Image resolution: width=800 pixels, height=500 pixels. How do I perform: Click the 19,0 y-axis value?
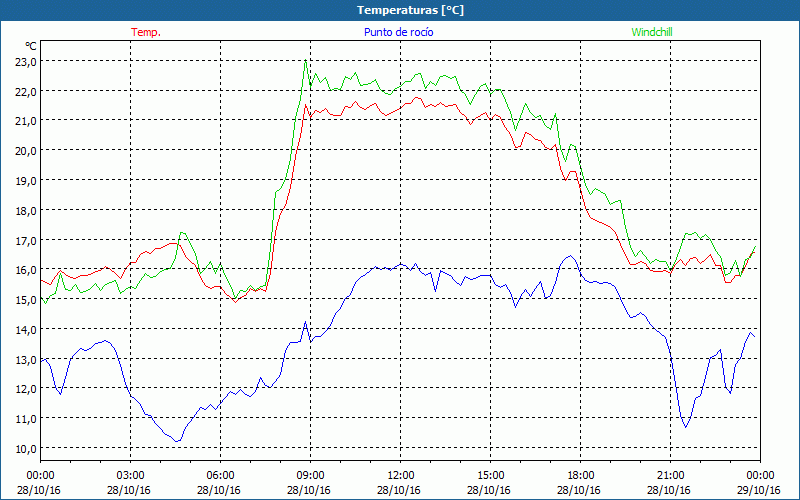pyautogui.click(x=25, y=181)
